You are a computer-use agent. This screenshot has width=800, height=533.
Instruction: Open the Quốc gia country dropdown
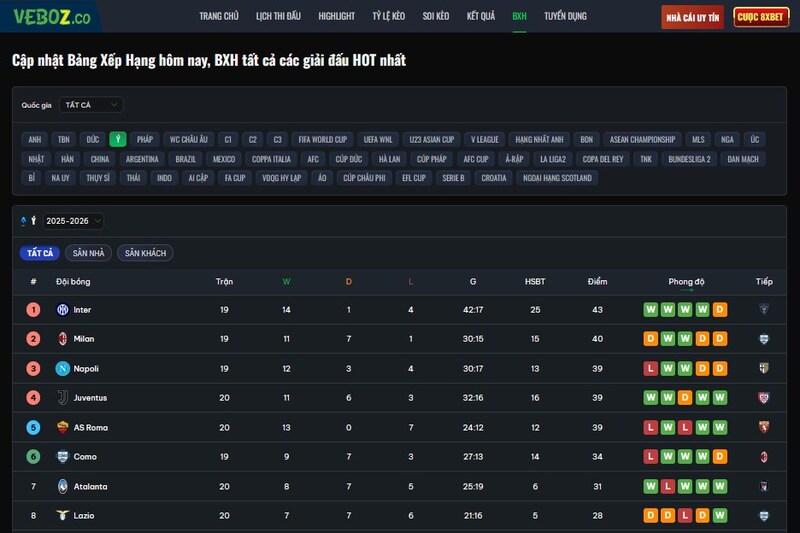(91, 104)
